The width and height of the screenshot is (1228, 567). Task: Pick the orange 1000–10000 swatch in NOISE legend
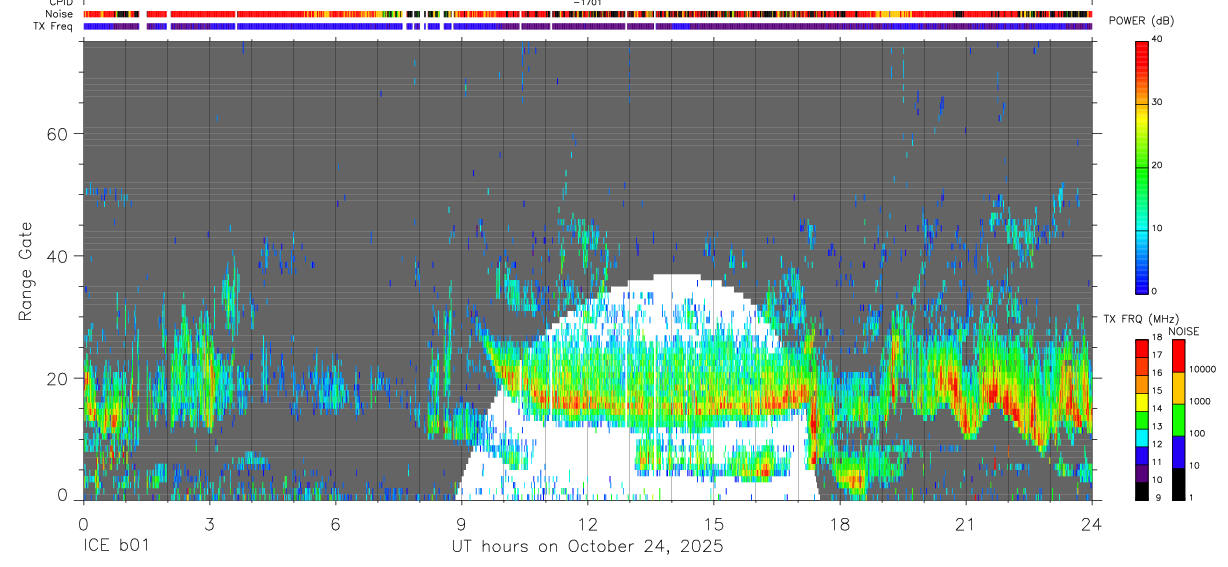click(x=1178, y=387)
